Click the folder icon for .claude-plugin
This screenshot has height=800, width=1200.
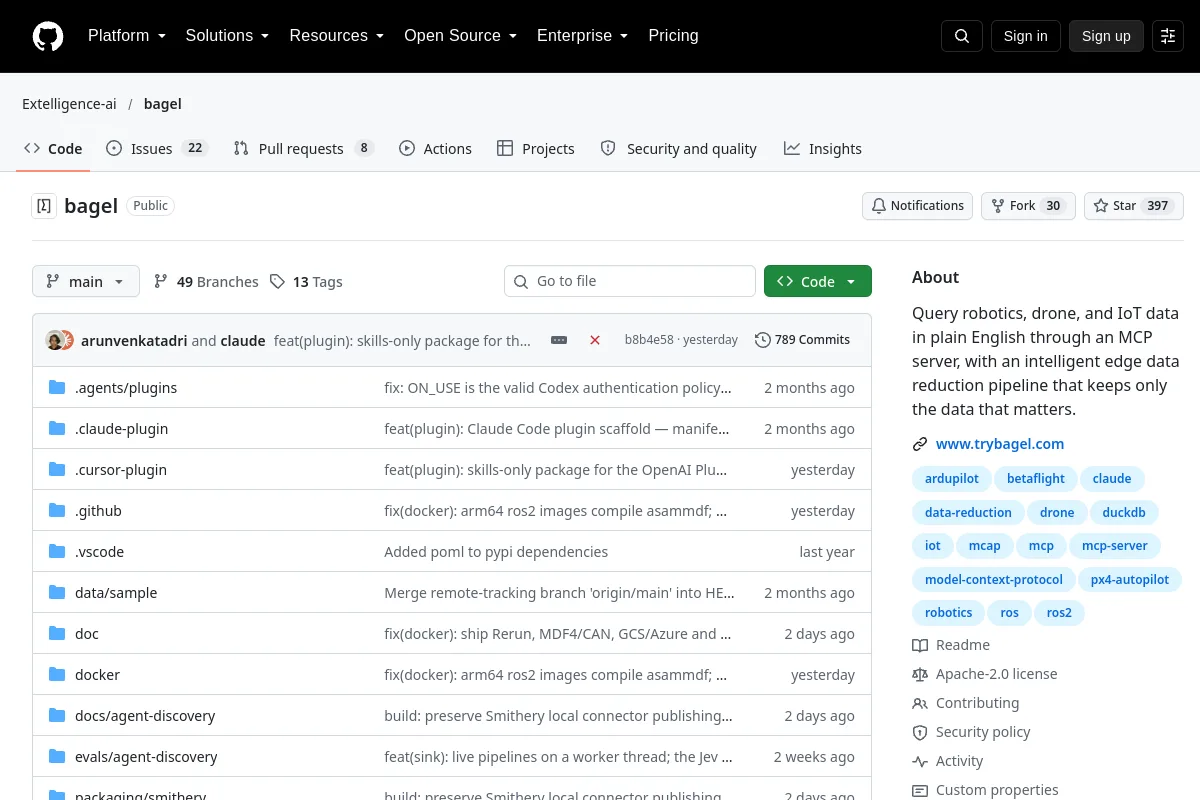point(57,429)
